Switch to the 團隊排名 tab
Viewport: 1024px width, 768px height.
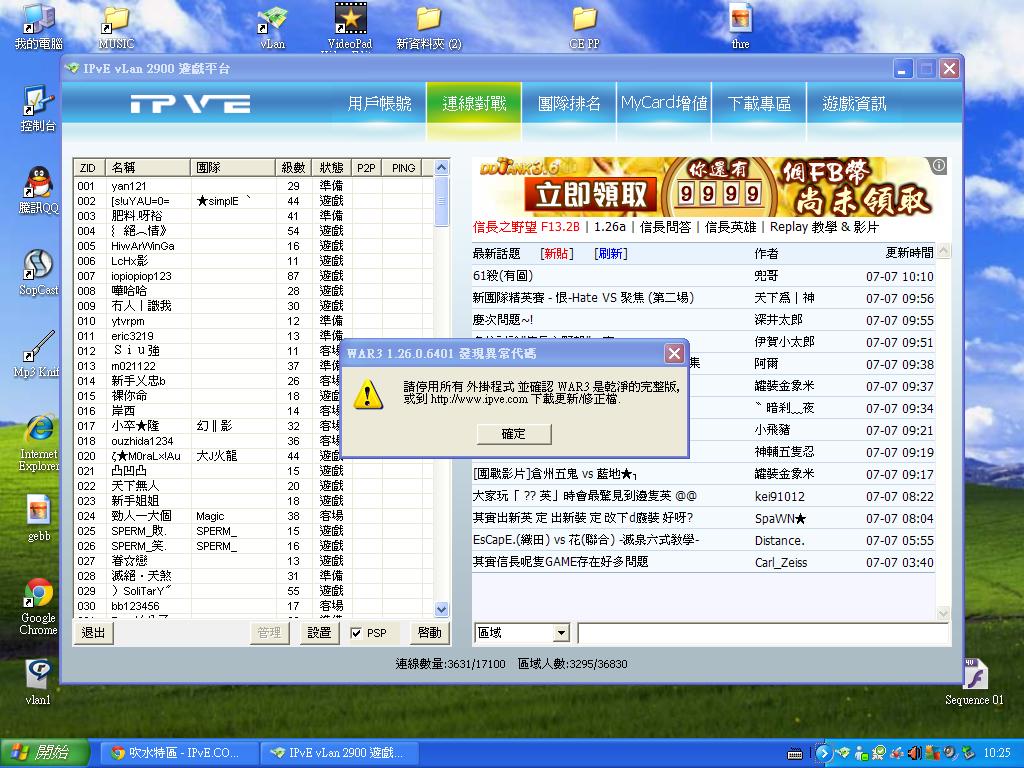tap(569, 103)
